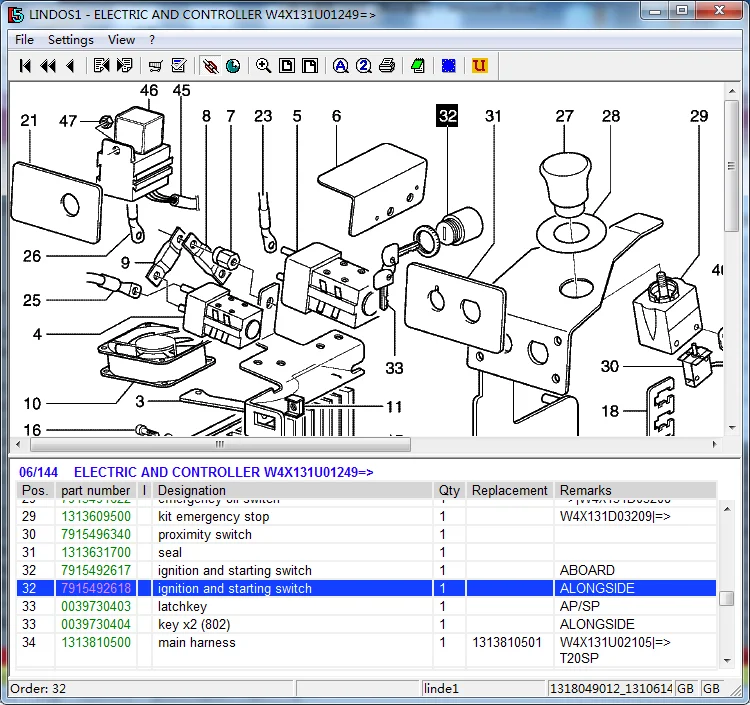The width and height of the screenshot is (750, 705).
Task: Open the View menu
Action: pos(121,40)
